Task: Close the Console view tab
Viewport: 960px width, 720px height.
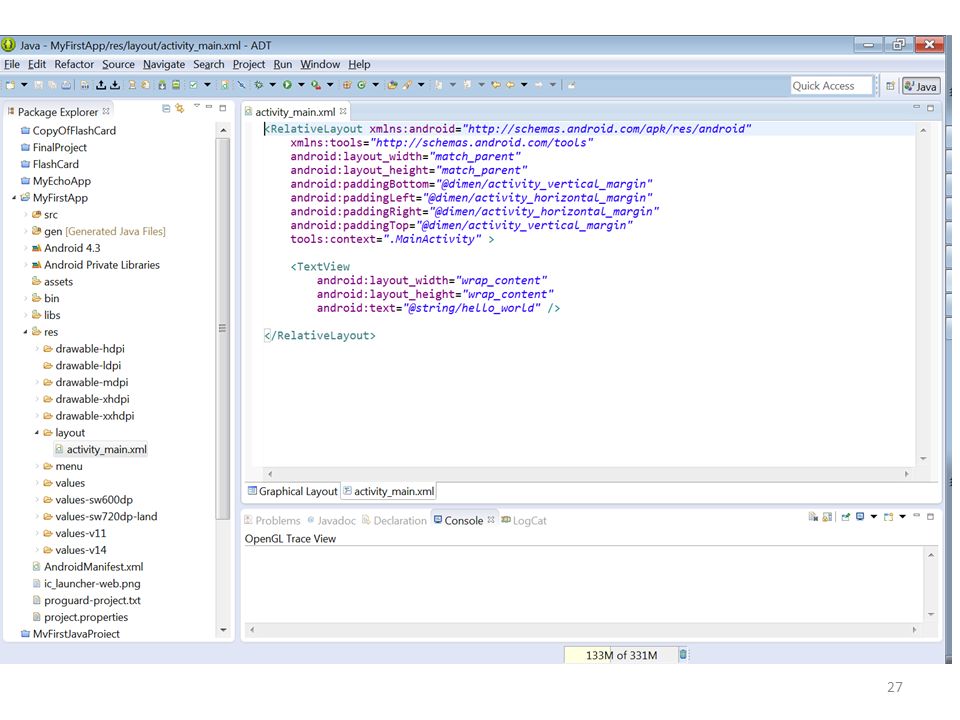Action: (x=491, y=520)
